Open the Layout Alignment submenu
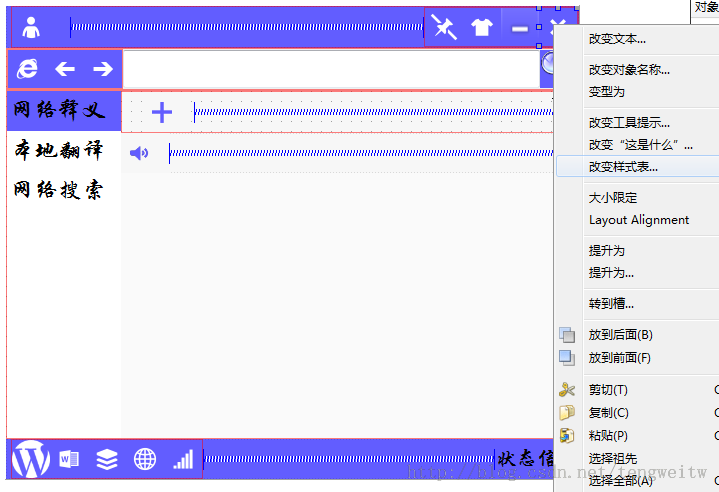 coord(638,220)
